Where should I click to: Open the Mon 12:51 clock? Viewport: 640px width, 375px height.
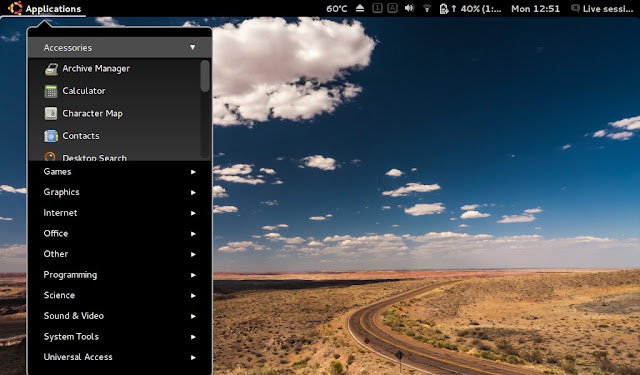[536, 9]
